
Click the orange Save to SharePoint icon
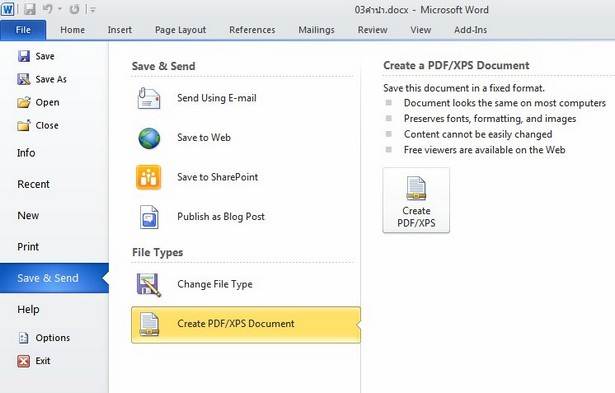(x=149, y=177)
